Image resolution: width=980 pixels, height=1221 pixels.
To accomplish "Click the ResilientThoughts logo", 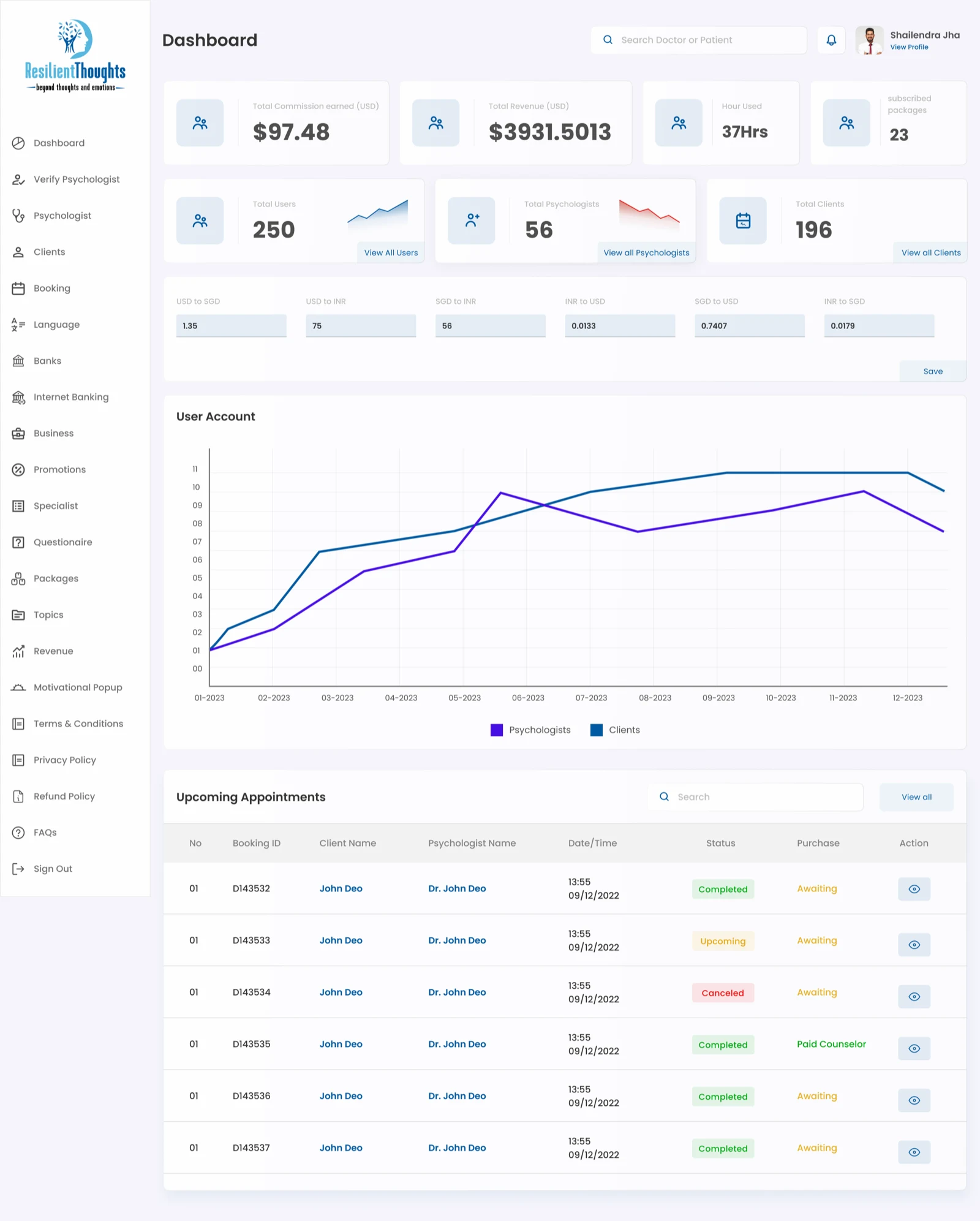I will click(75, 56).
